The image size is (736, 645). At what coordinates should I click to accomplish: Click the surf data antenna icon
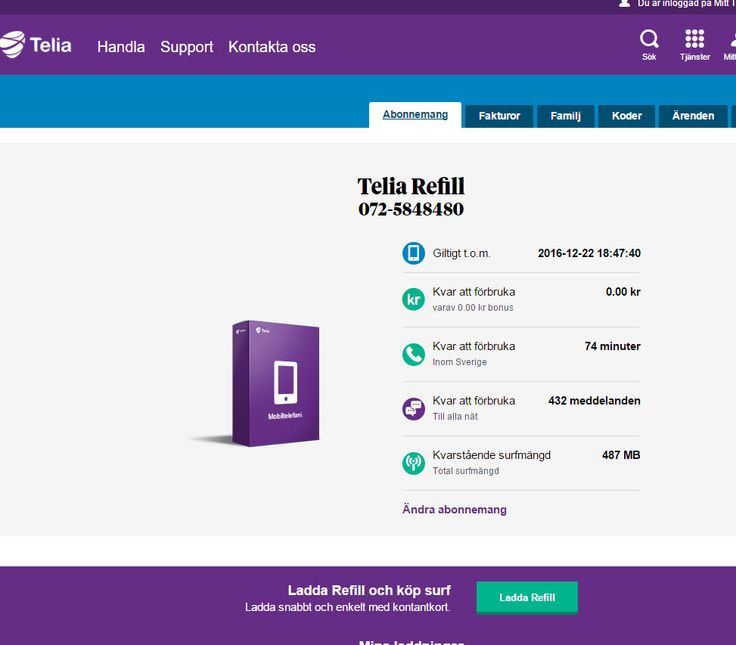[414, 463]
